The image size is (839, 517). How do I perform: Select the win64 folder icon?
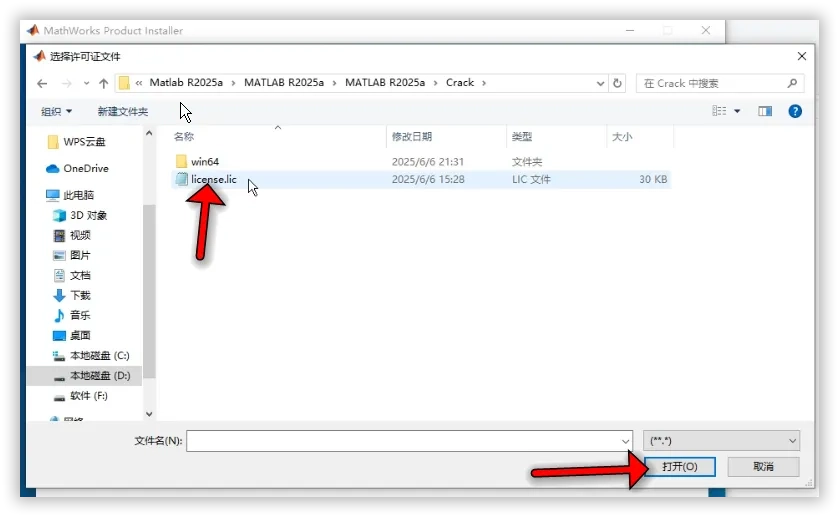point(181,161)
